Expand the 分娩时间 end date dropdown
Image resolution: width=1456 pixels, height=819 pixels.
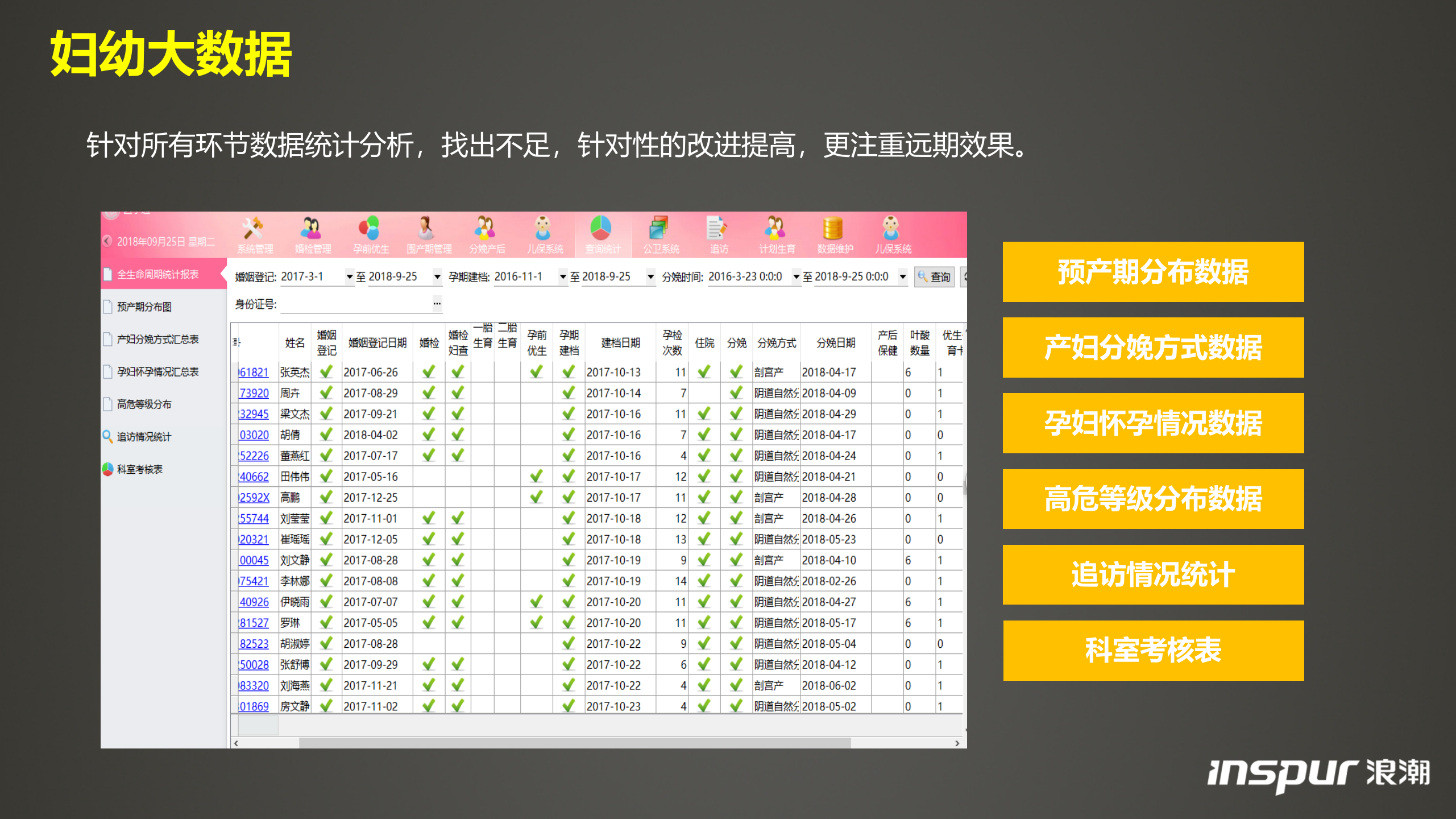[x=902, y=277]
